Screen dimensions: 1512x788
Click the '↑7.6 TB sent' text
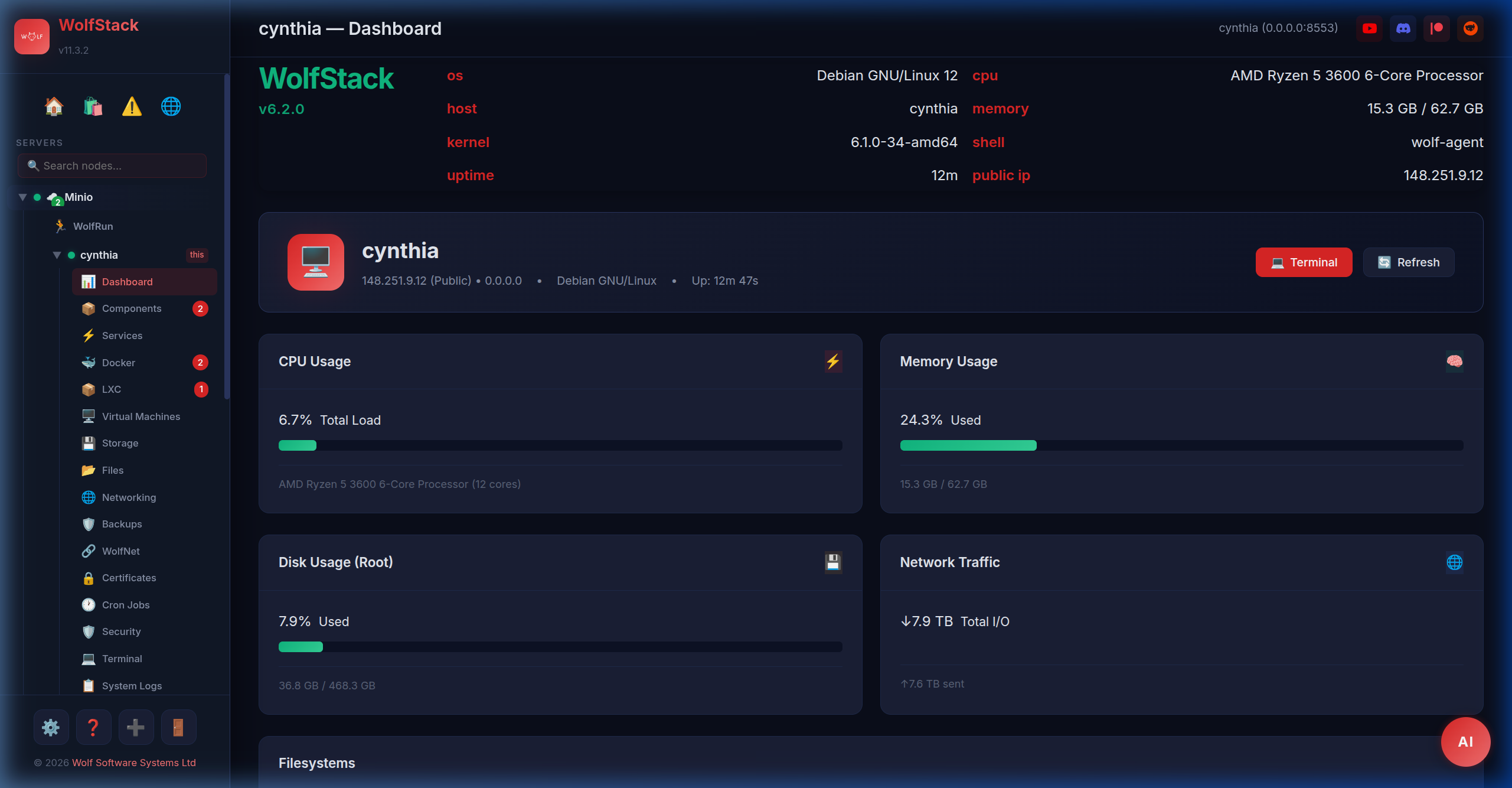pos(932,684)
